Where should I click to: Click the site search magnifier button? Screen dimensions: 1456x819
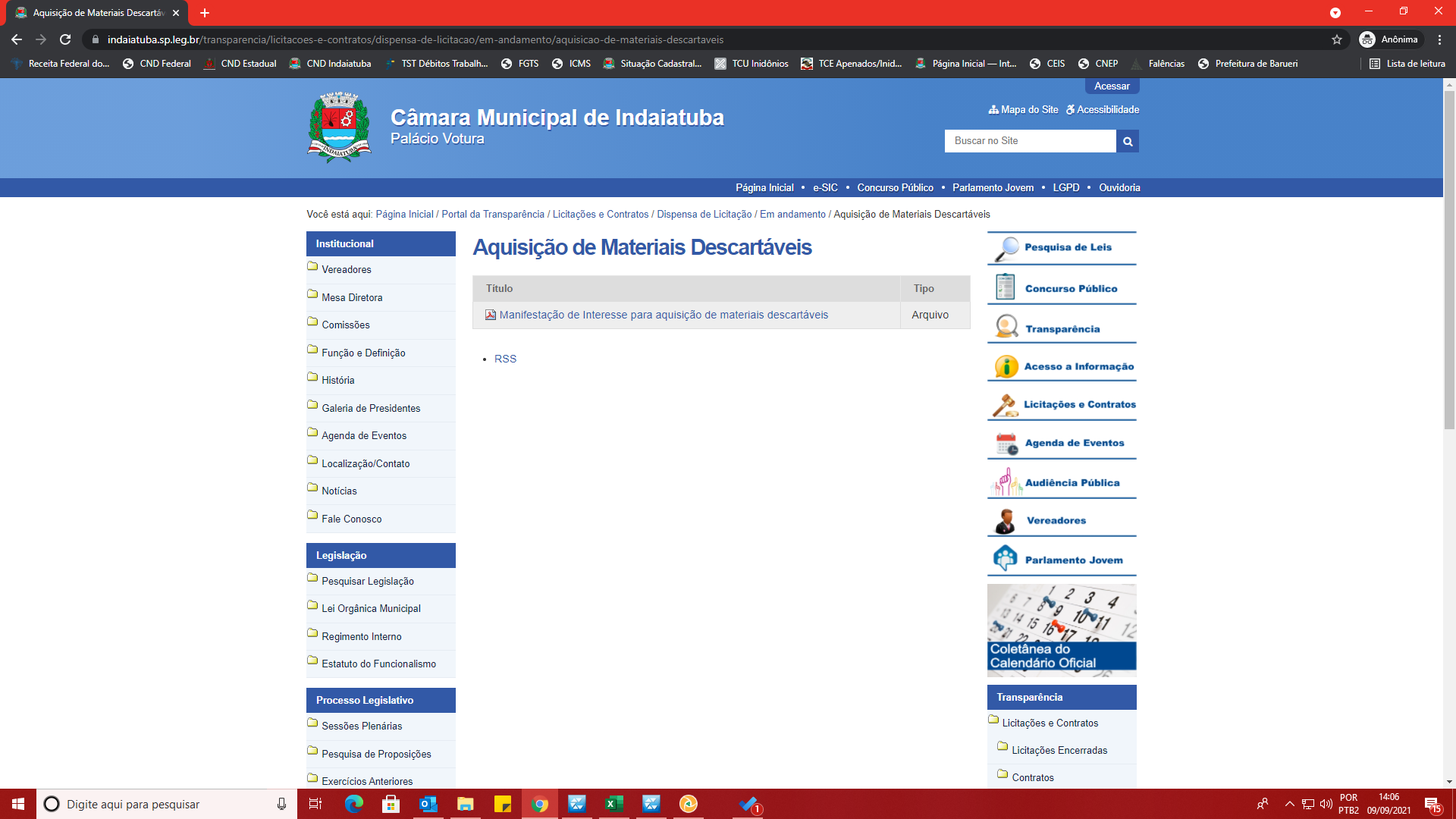(1128, 141)
